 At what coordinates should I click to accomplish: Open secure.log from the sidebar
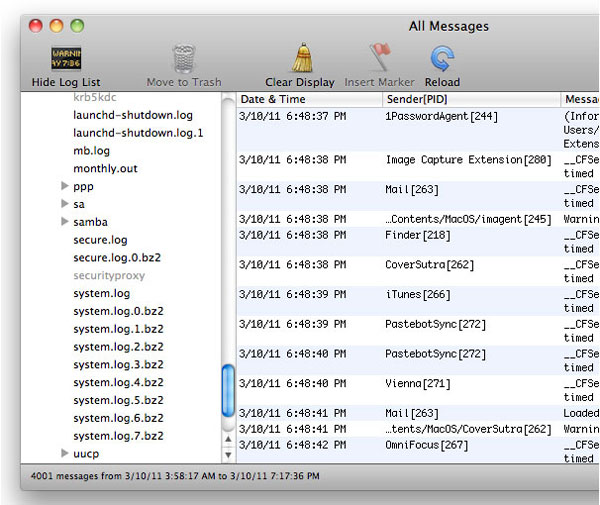coord(100,240)
